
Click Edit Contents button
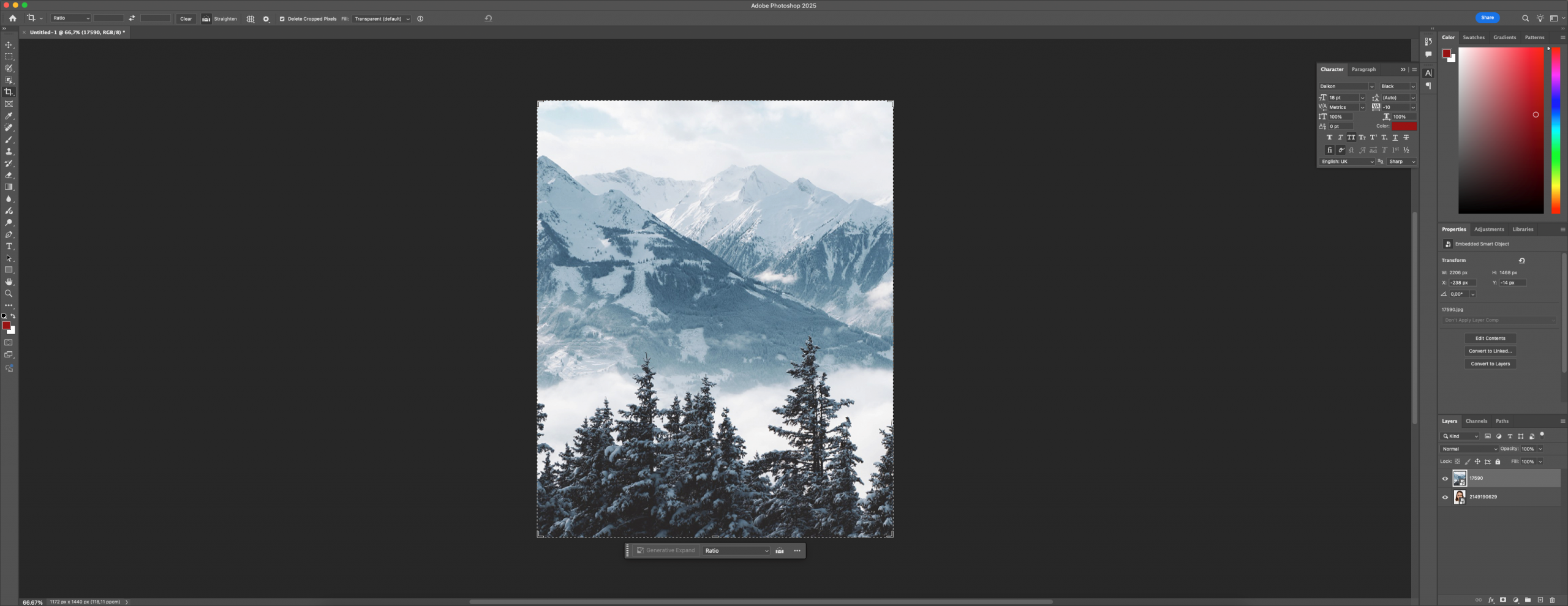(x=1490, y=339)
